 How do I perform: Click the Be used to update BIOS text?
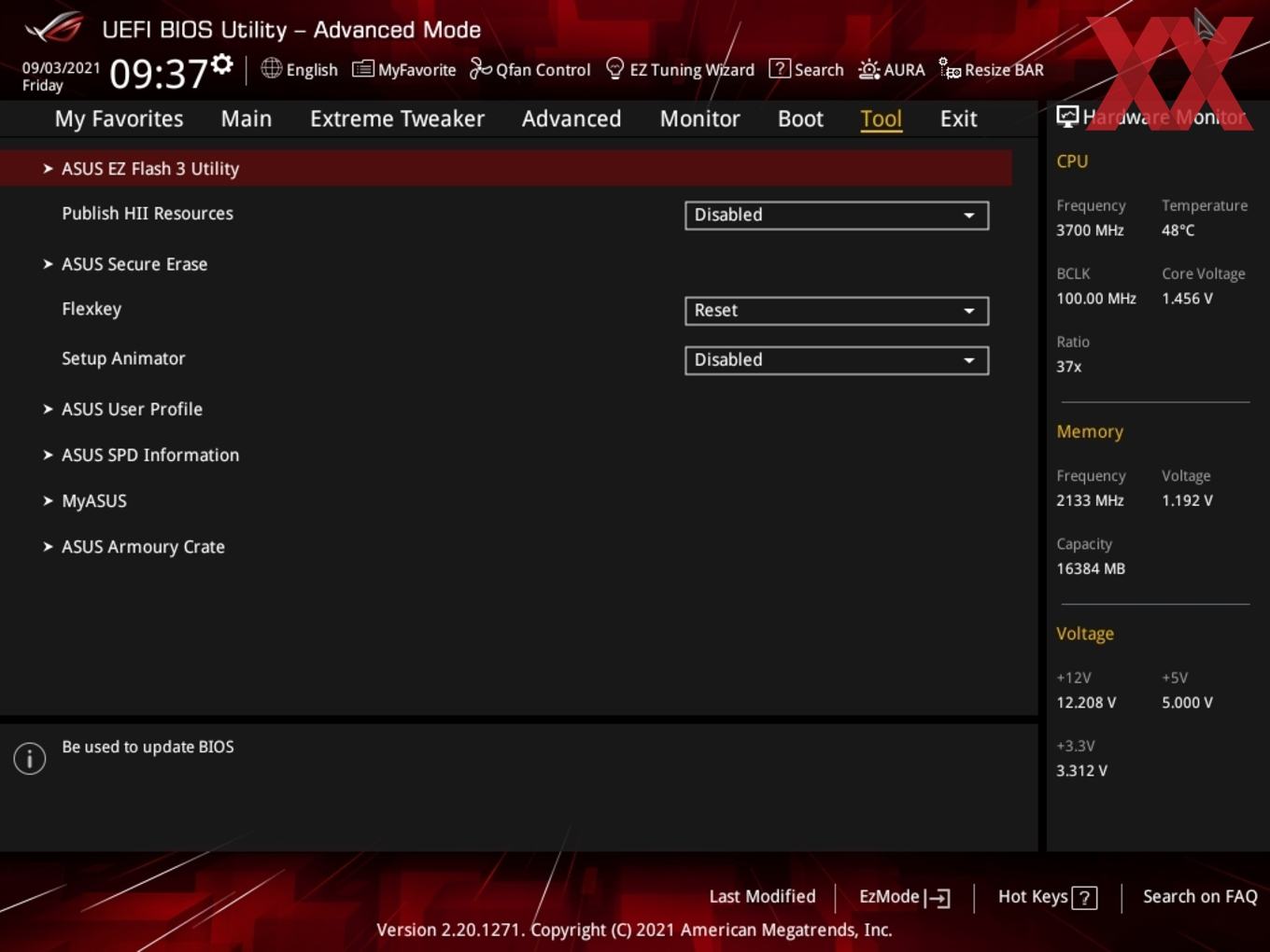(x=148, y=747)
